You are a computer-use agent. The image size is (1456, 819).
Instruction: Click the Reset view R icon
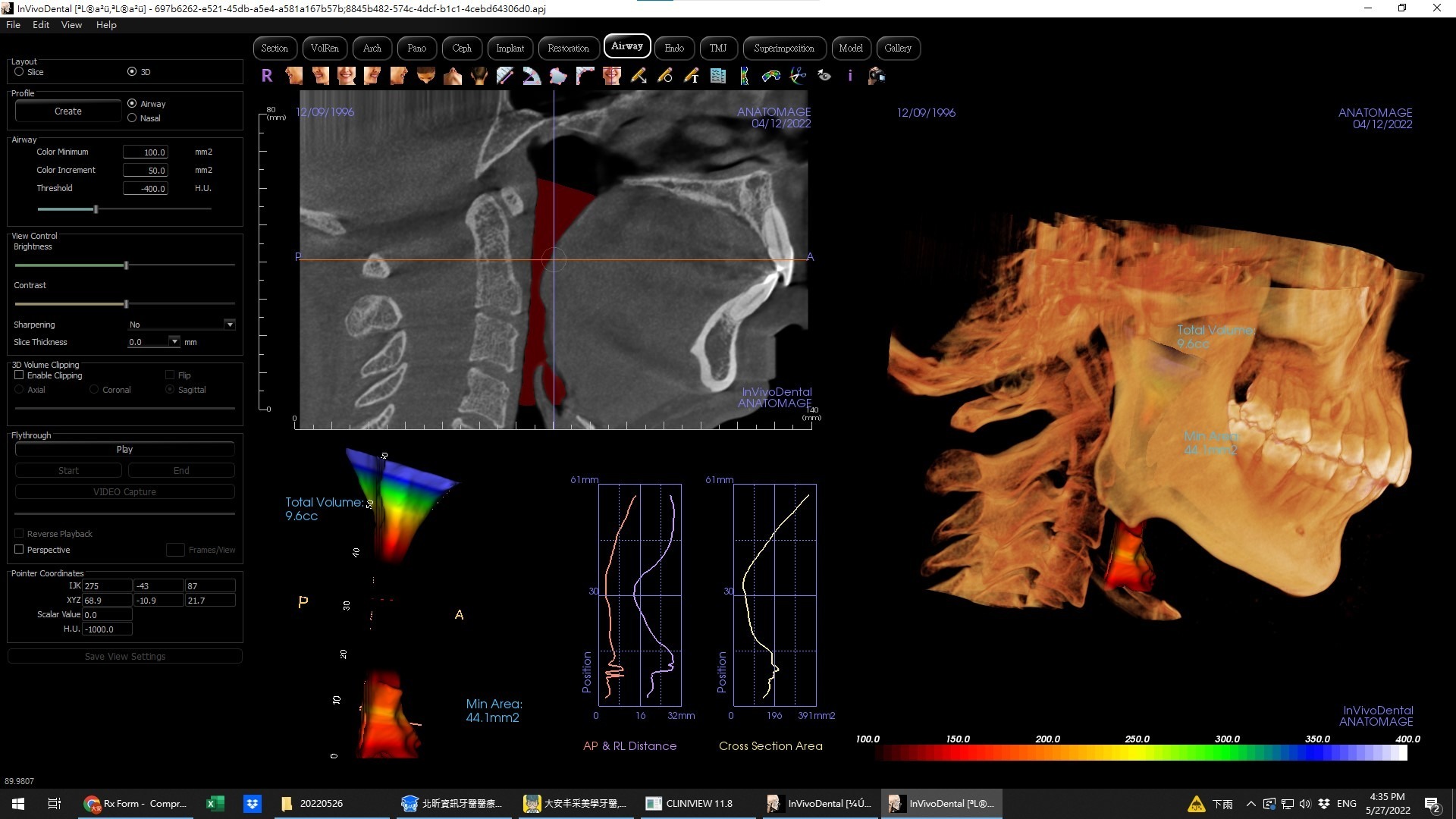coord(267,76)
